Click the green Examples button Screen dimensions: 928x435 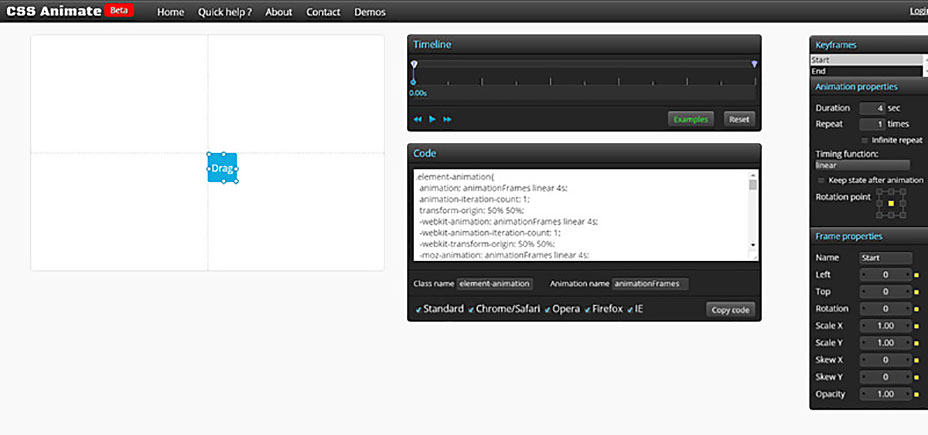(690, 119)
